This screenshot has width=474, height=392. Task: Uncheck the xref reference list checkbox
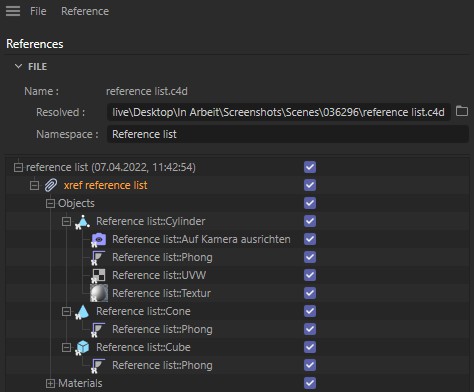point(310,185)
